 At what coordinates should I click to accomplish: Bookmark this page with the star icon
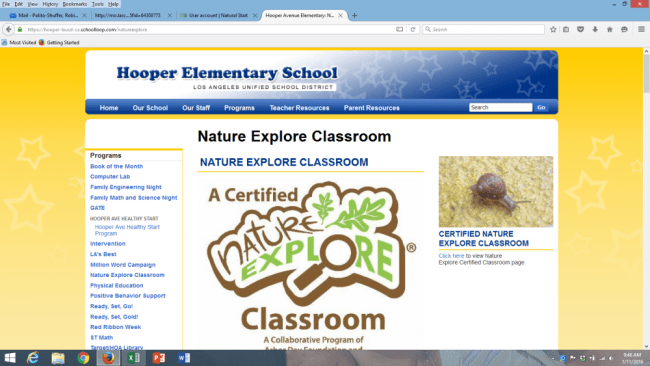pos(553,29)
